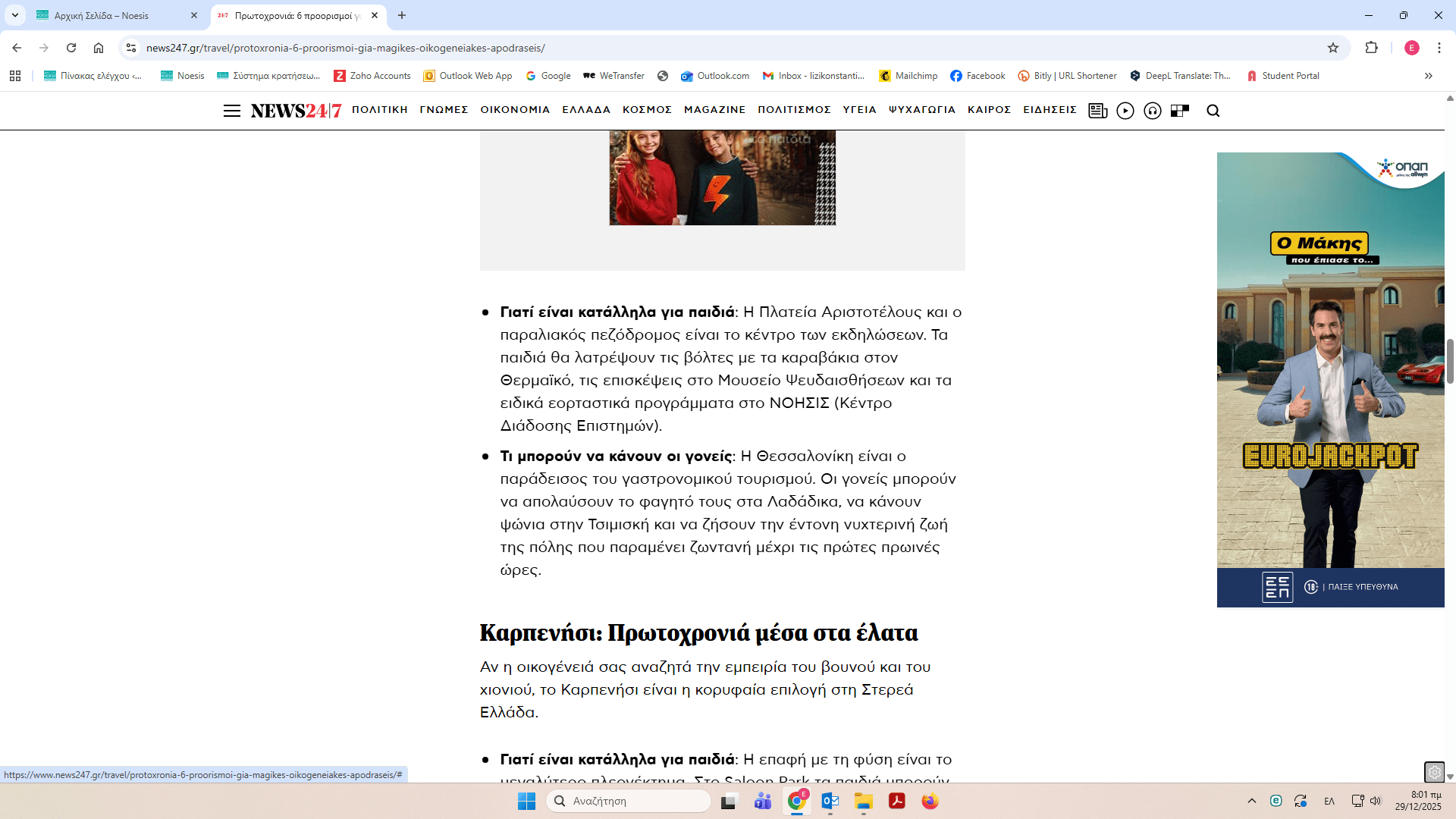This screenshot has width=1456, height=819.
Task: Click the page vertical scrollbar thumb
Action: click(x=1450, y=362)
